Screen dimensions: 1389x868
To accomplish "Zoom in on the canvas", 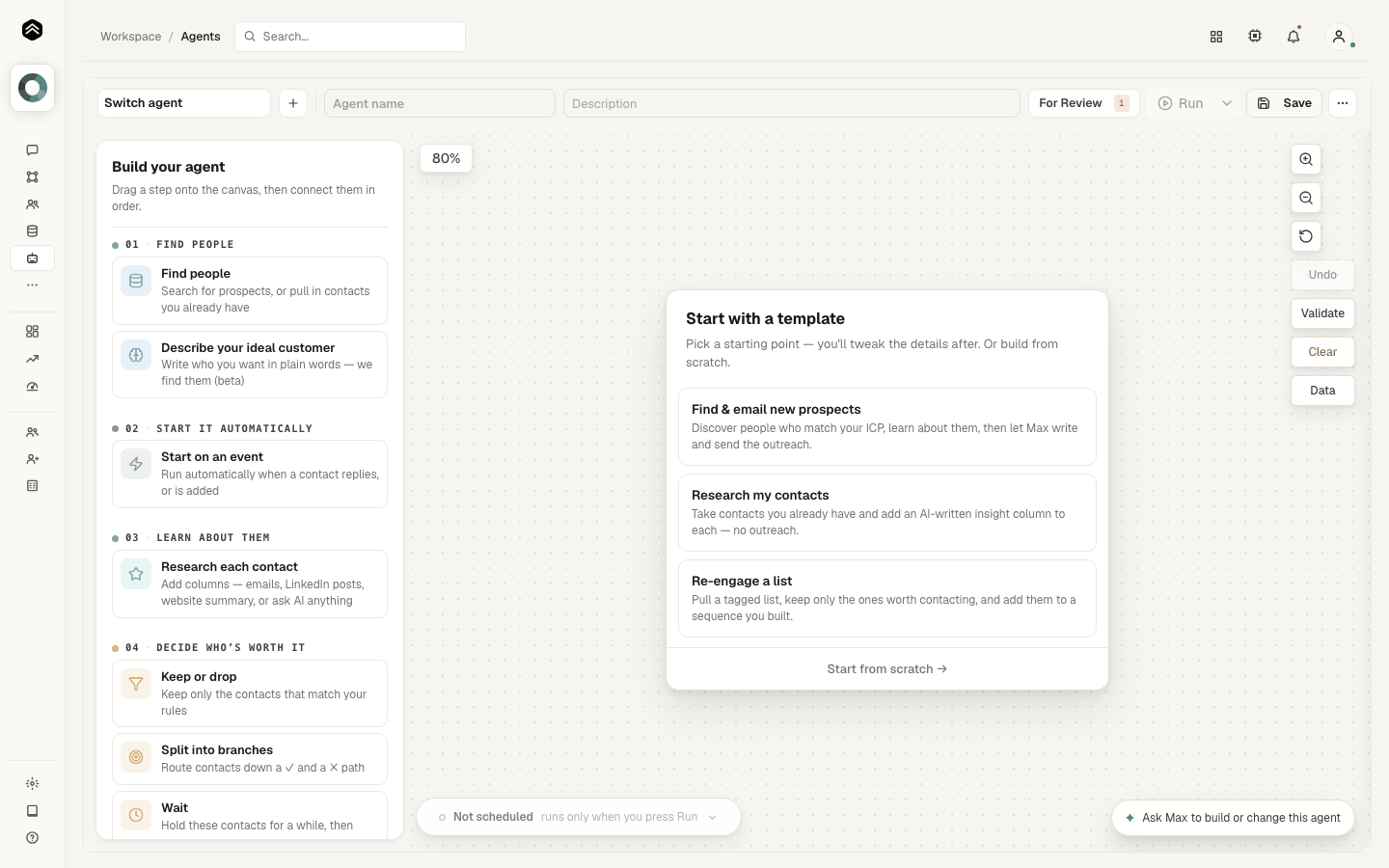I will 1306,159.
